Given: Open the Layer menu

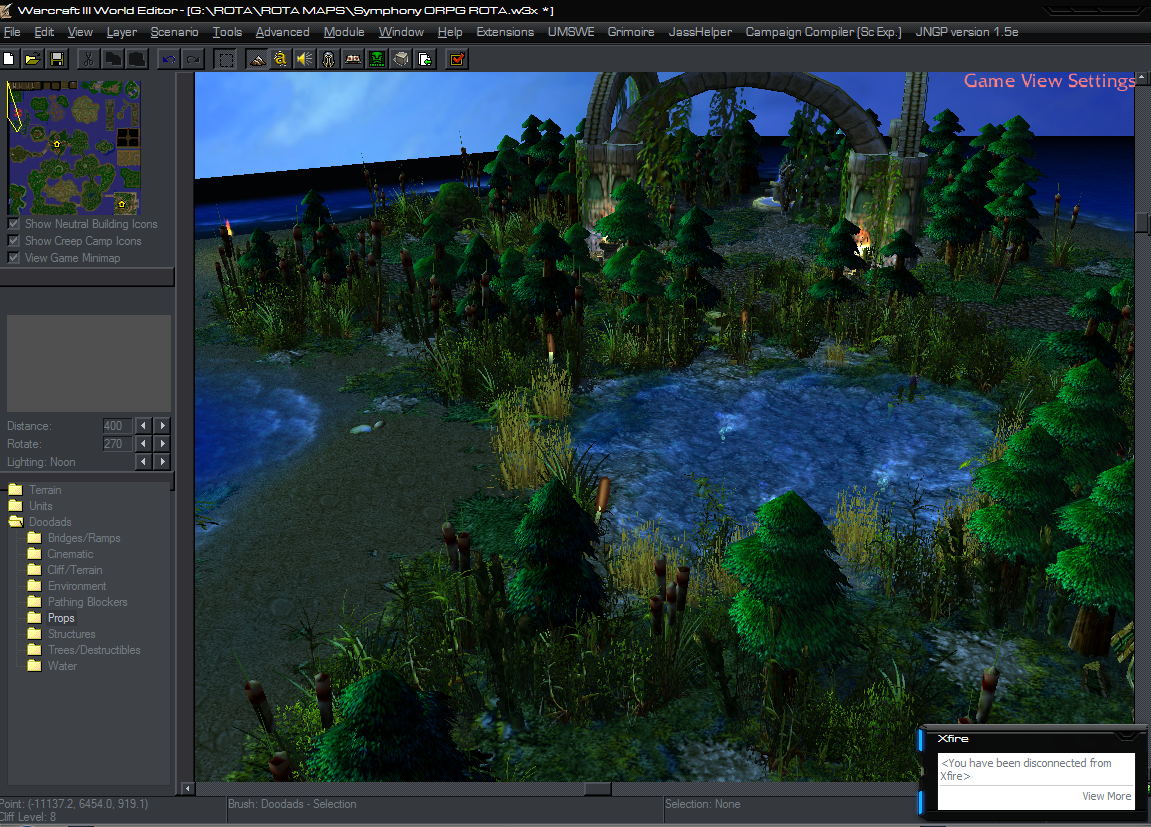Looking at the screenshot, I should (x=121, y=32).
